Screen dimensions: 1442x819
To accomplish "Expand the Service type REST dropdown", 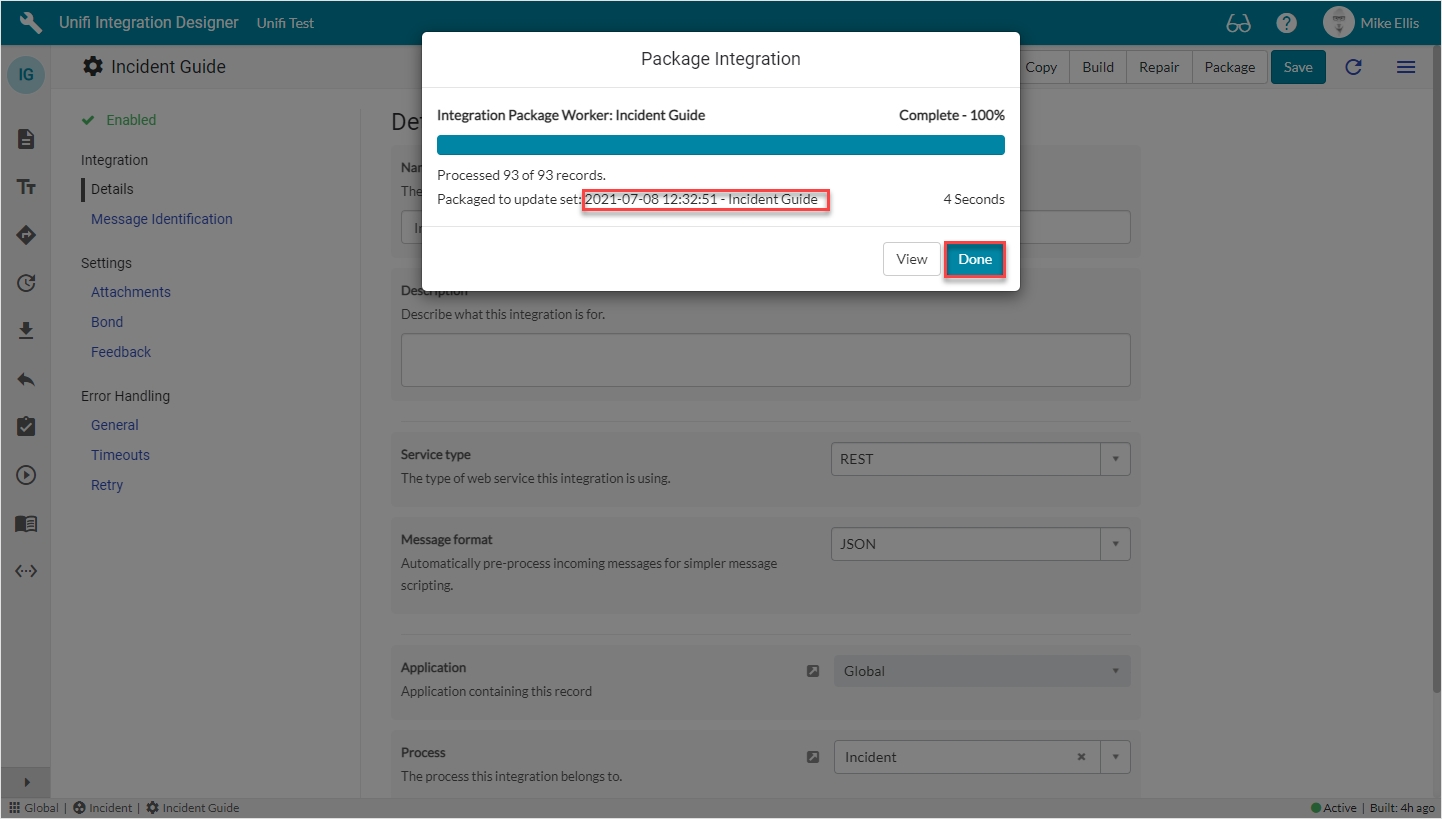I will click(x=1115, y=459).
